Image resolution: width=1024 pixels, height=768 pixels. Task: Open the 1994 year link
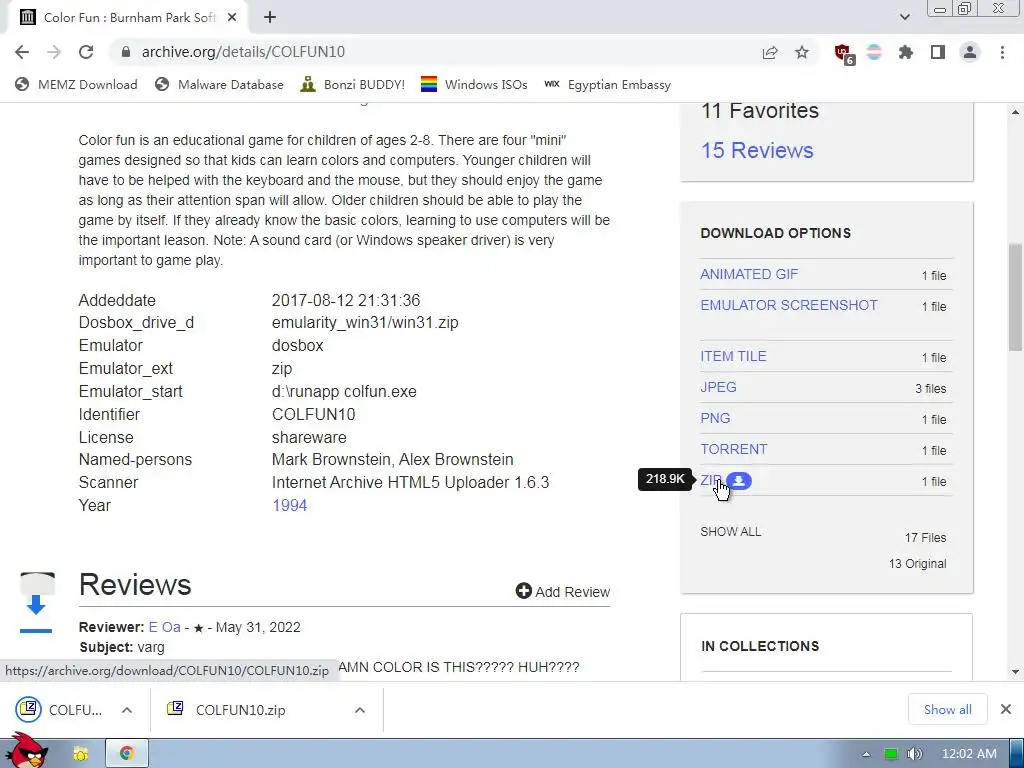289,505
